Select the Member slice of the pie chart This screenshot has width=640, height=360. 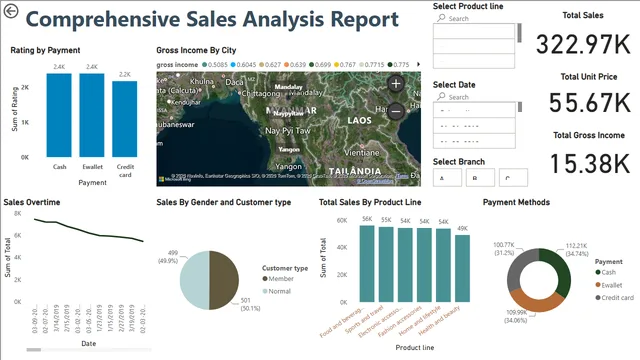point(224,280)
